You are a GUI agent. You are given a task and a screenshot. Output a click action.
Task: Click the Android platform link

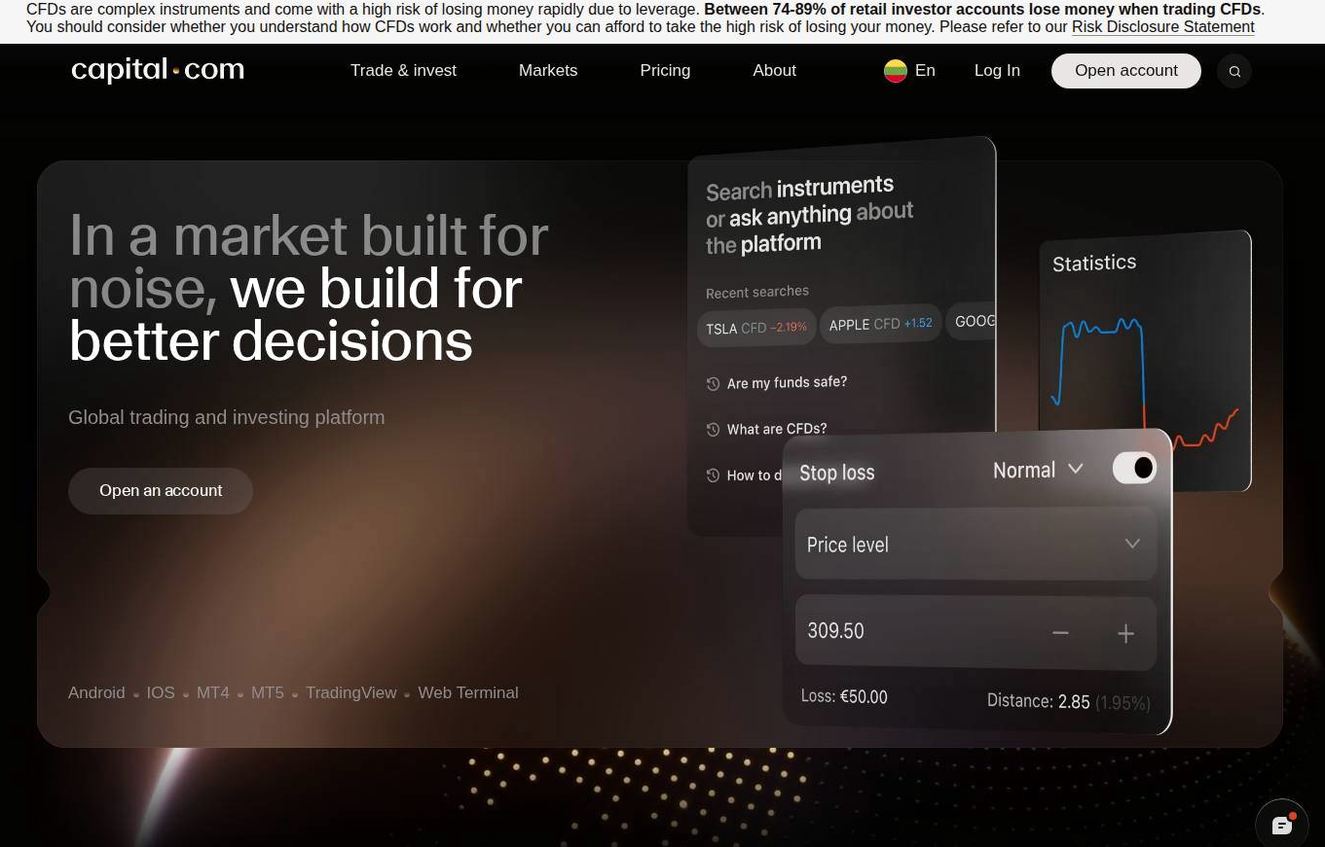pos(96,693)
